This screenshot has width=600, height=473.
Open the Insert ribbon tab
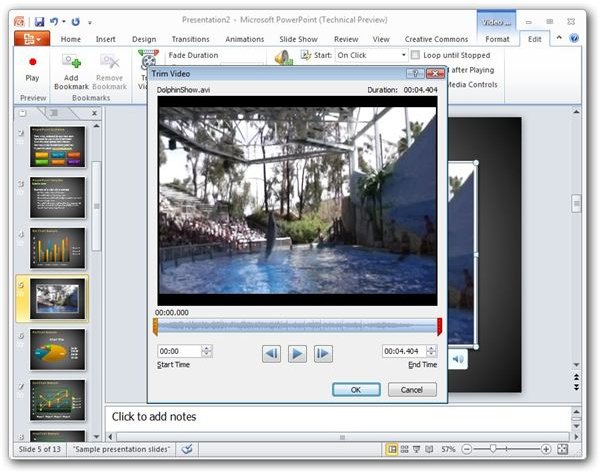(106, 39)
